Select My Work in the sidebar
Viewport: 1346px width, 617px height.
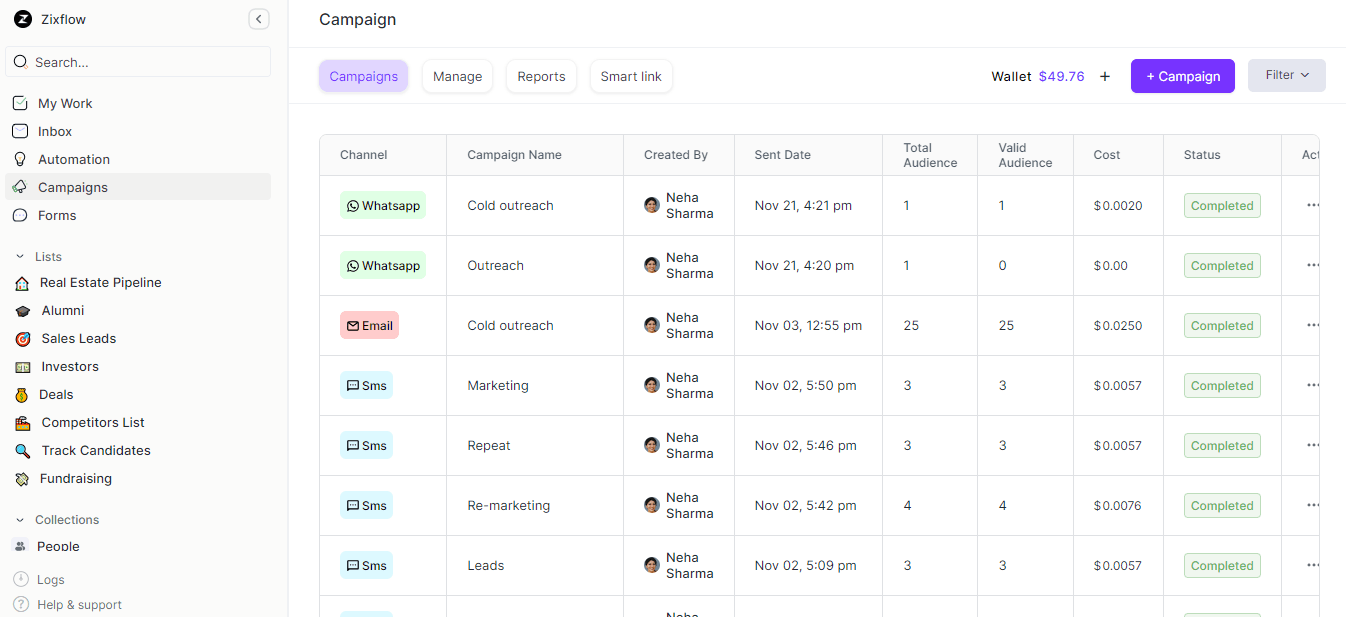click(x=64, y=103)
